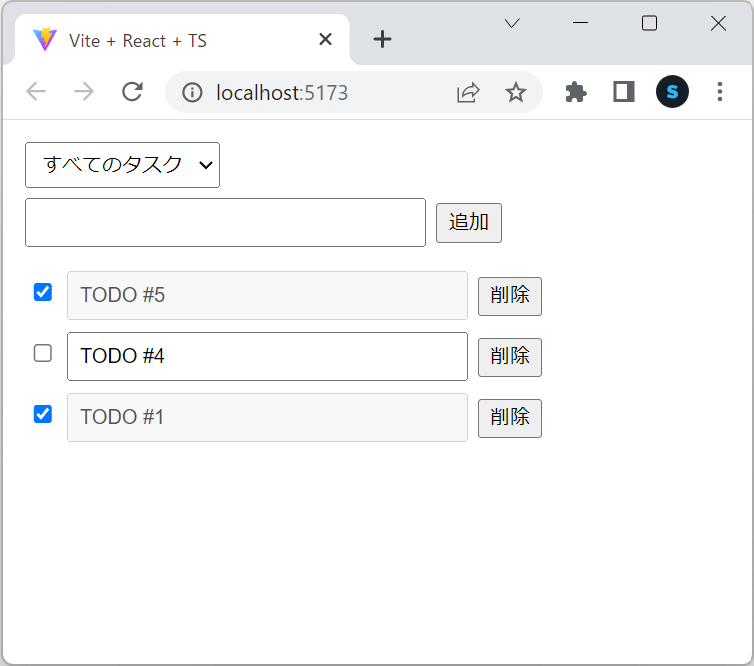Delete TODO #5 with 削除 button

510,296
